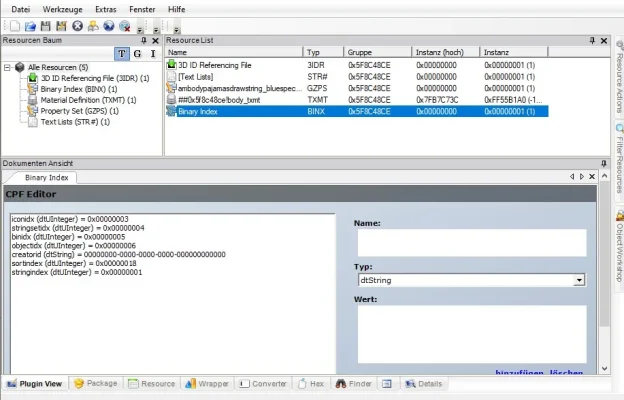Close the package with the circled X icon

pos(77,26)
